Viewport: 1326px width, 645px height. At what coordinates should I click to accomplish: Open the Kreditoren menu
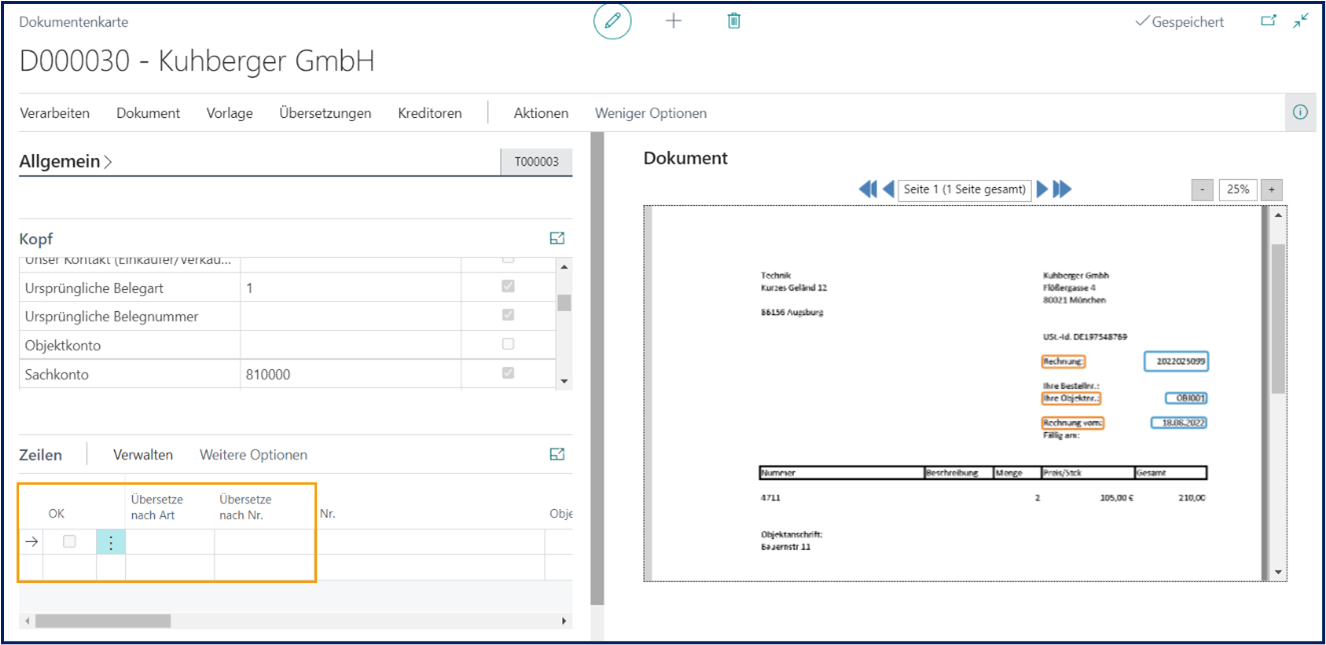[429, 113]
